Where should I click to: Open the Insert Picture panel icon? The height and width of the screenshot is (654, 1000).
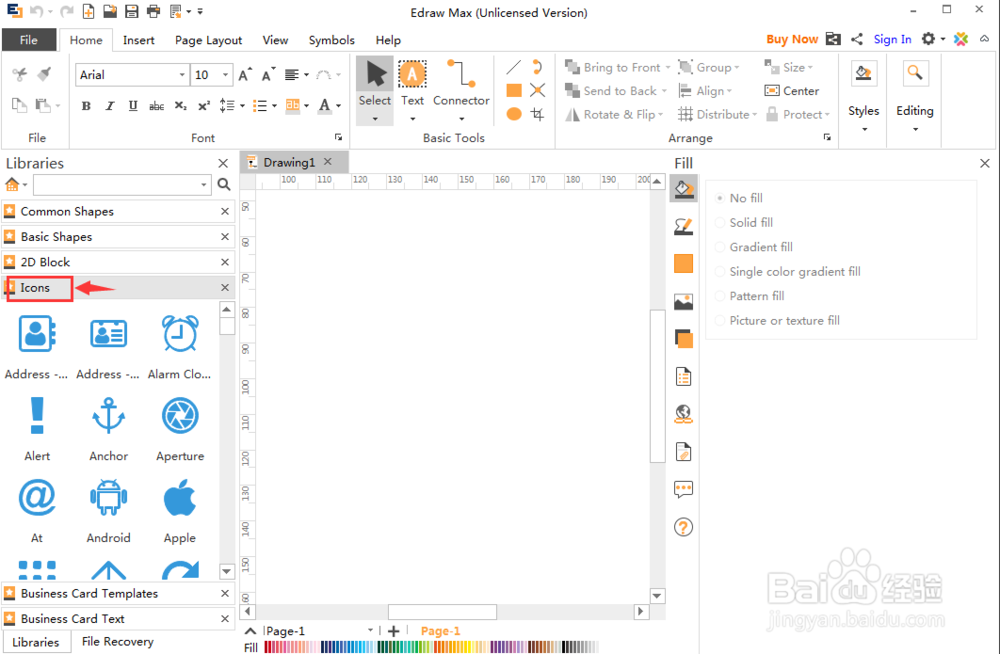(683, 301)
